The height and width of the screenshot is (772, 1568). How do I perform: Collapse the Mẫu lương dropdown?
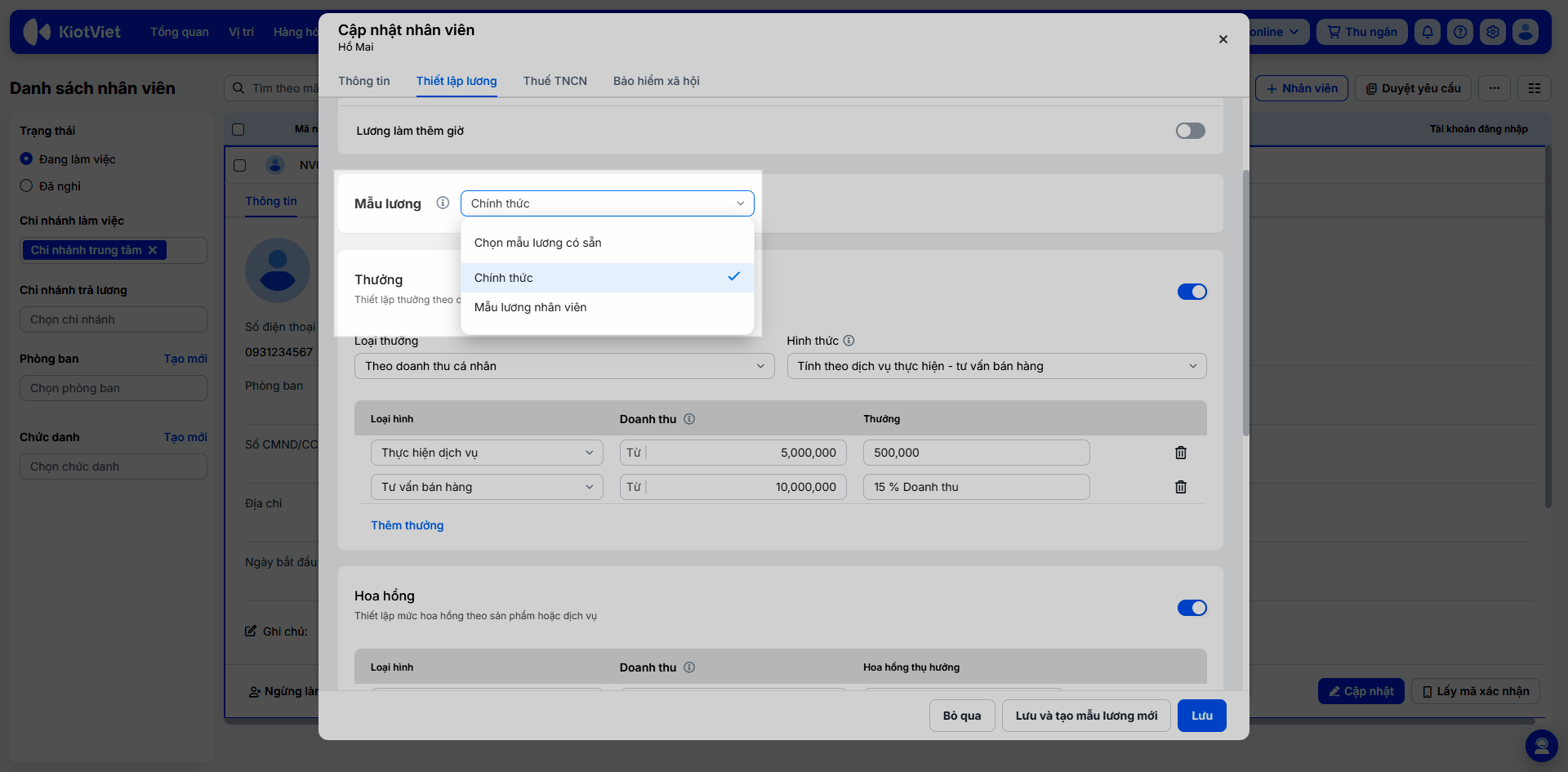coord(608,203)
